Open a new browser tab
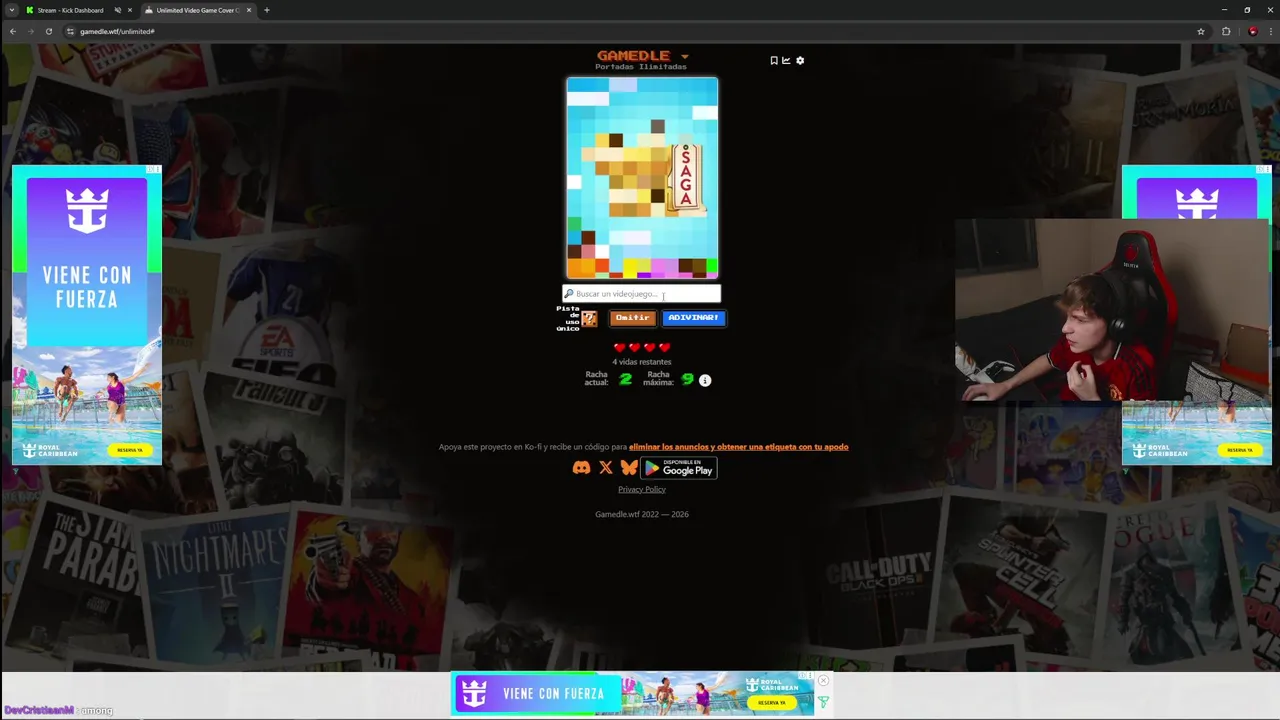 click(x=266, y=10)
